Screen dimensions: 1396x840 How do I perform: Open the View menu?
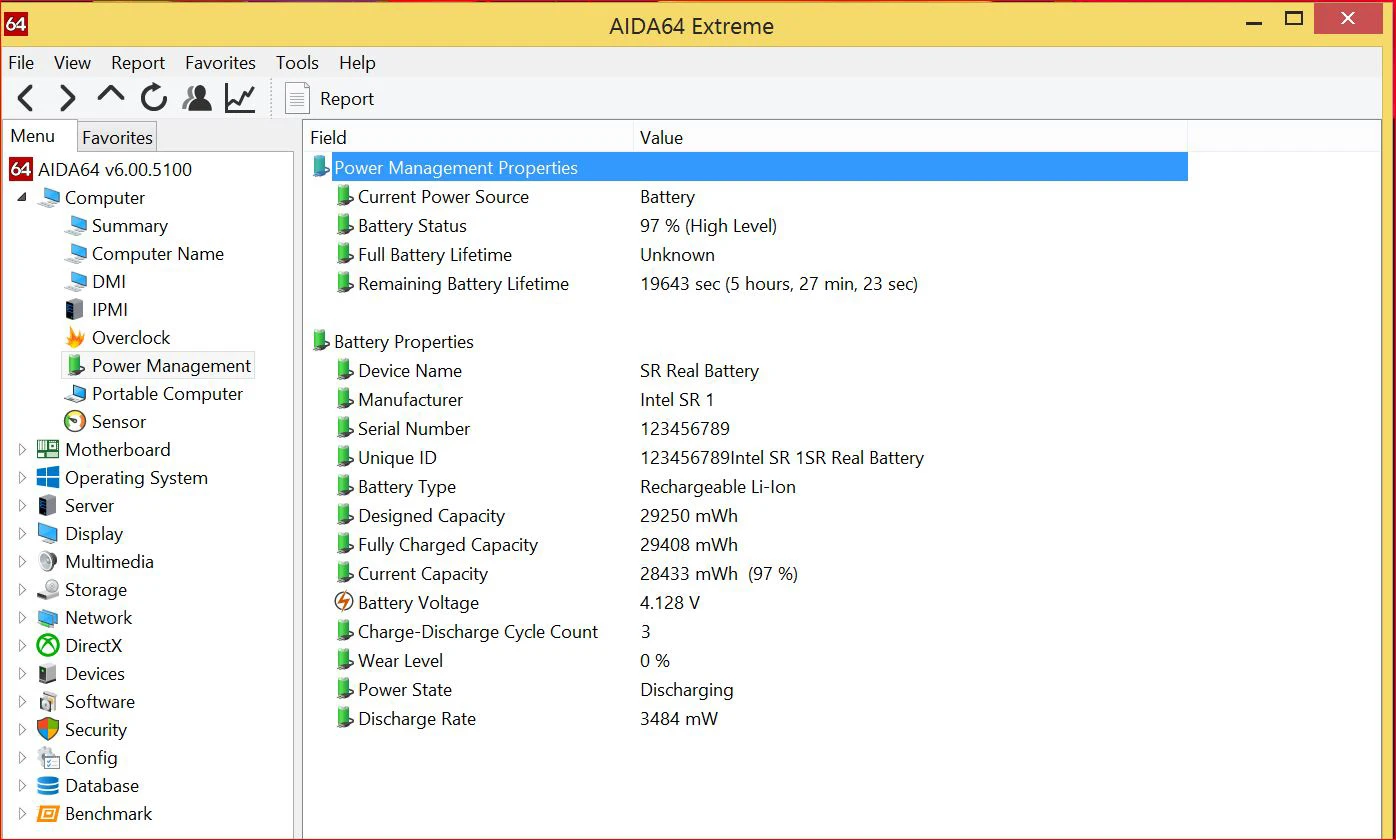point(72,62)
